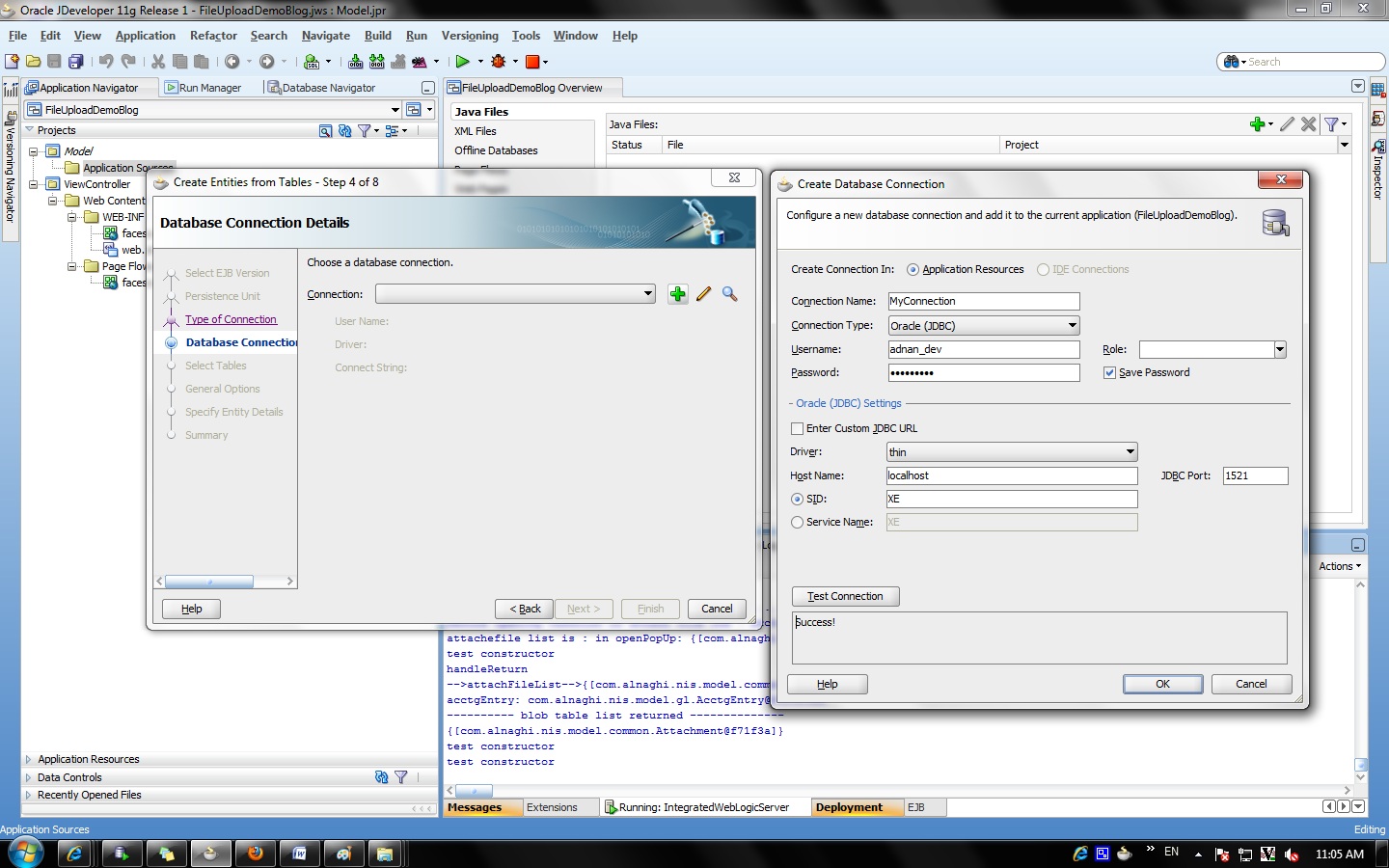Expand the Recently Opened Files section
Image resolution: width=1389 pixels, height=868 pixels.
click(x=29, y=796)
